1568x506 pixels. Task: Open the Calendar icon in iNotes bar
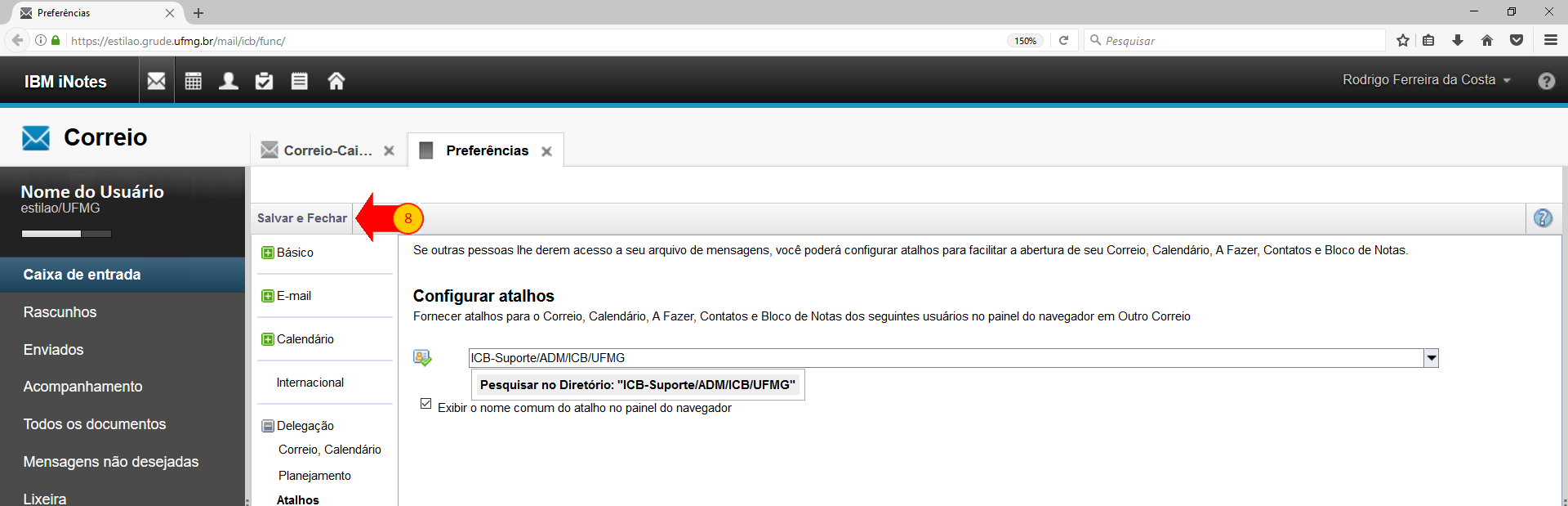tap(193, 81)
